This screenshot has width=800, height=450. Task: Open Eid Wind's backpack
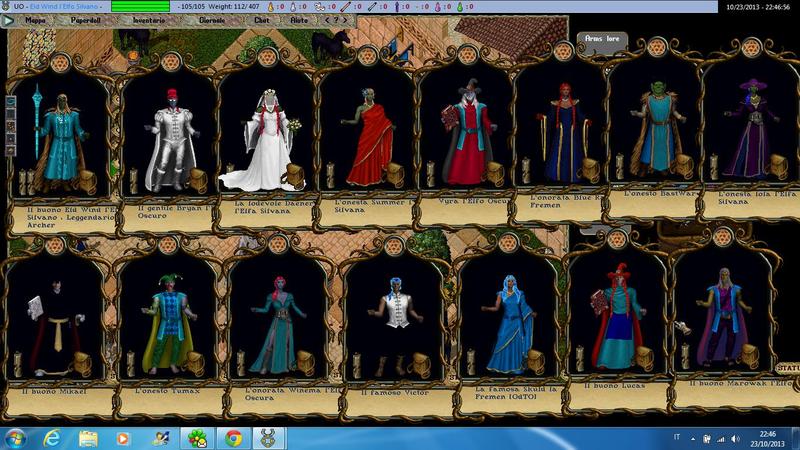[x=87, y=181]
